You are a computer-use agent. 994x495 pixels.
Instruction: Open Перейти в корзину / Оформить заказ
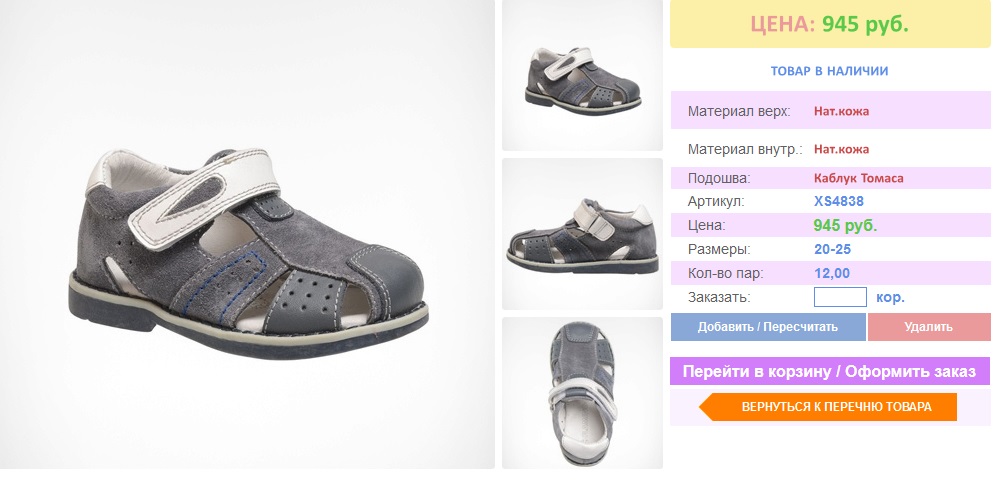829,371
